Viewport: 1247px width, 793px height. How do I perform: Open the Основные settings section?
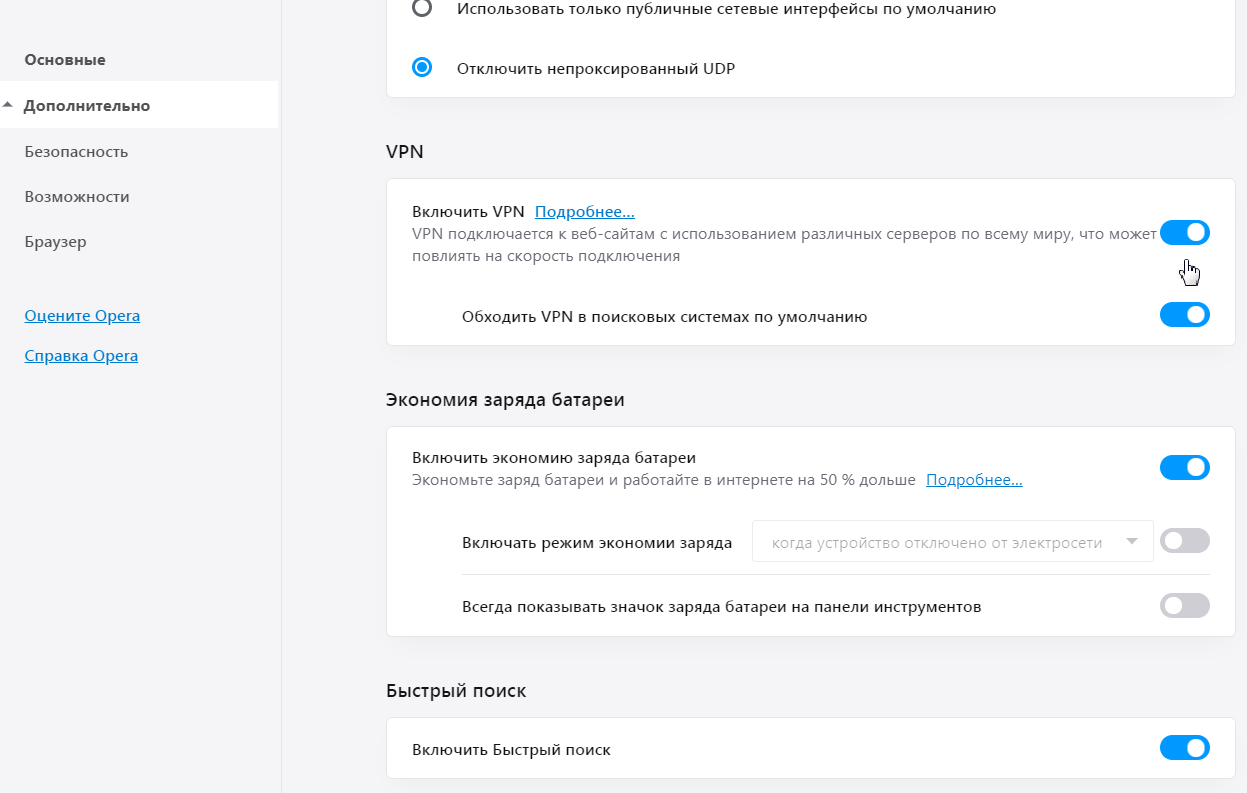coord(65,60)
